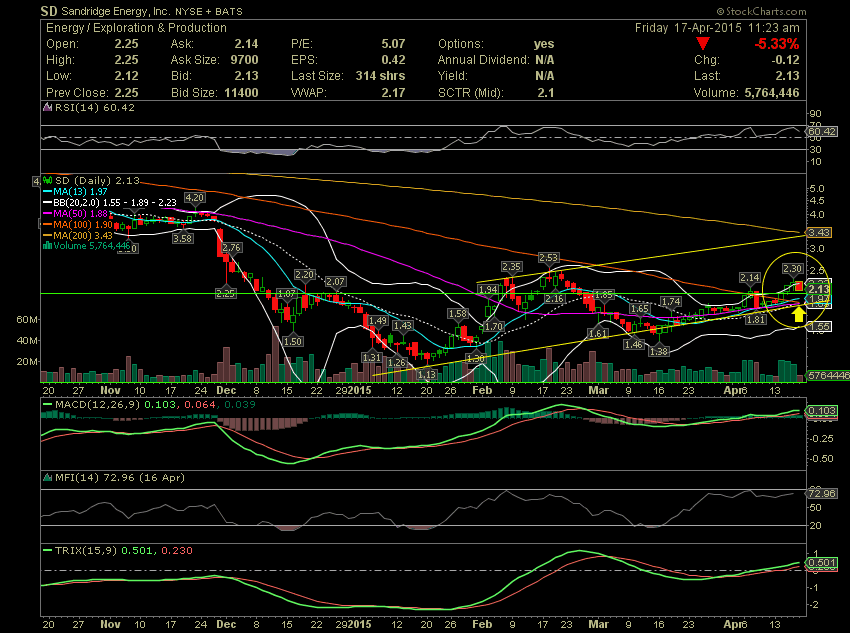Click the MA(50) legend entry
The width and height of the screenshot is (850, 633).
[75, 214]
